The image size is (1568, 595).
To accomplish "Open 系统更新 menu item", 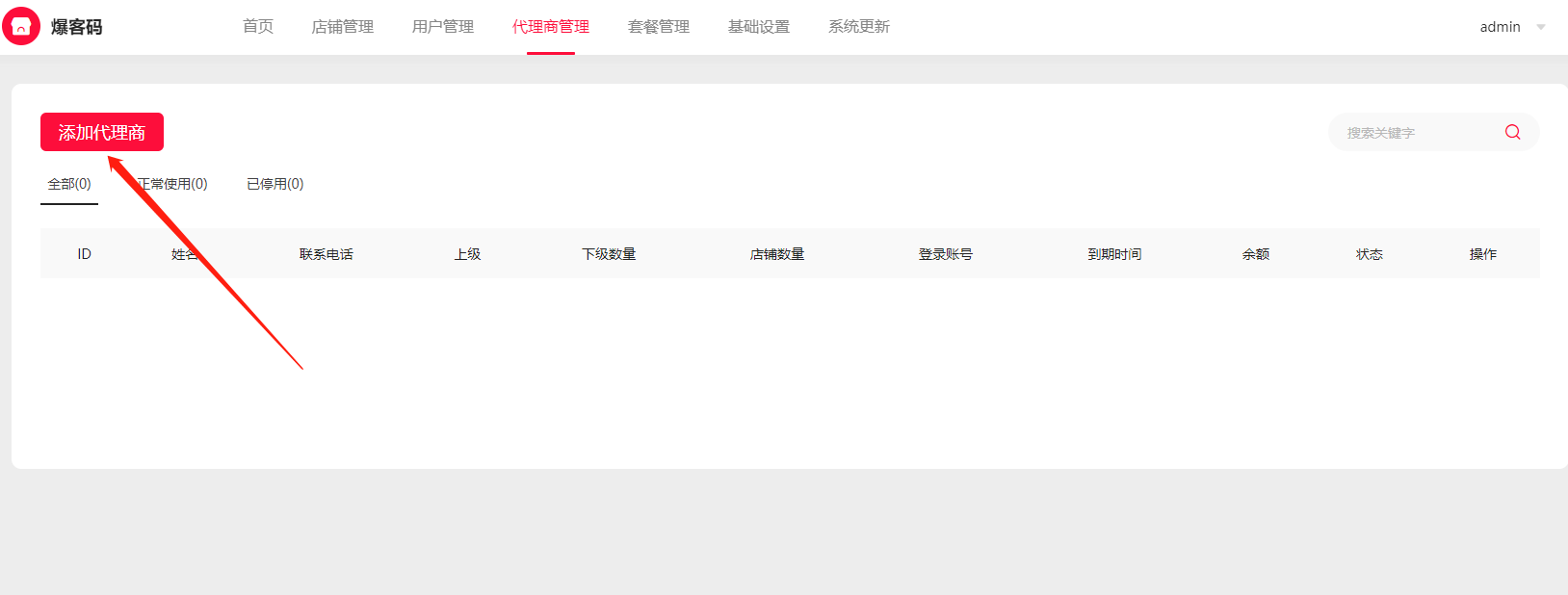I will tap(859, 27).
